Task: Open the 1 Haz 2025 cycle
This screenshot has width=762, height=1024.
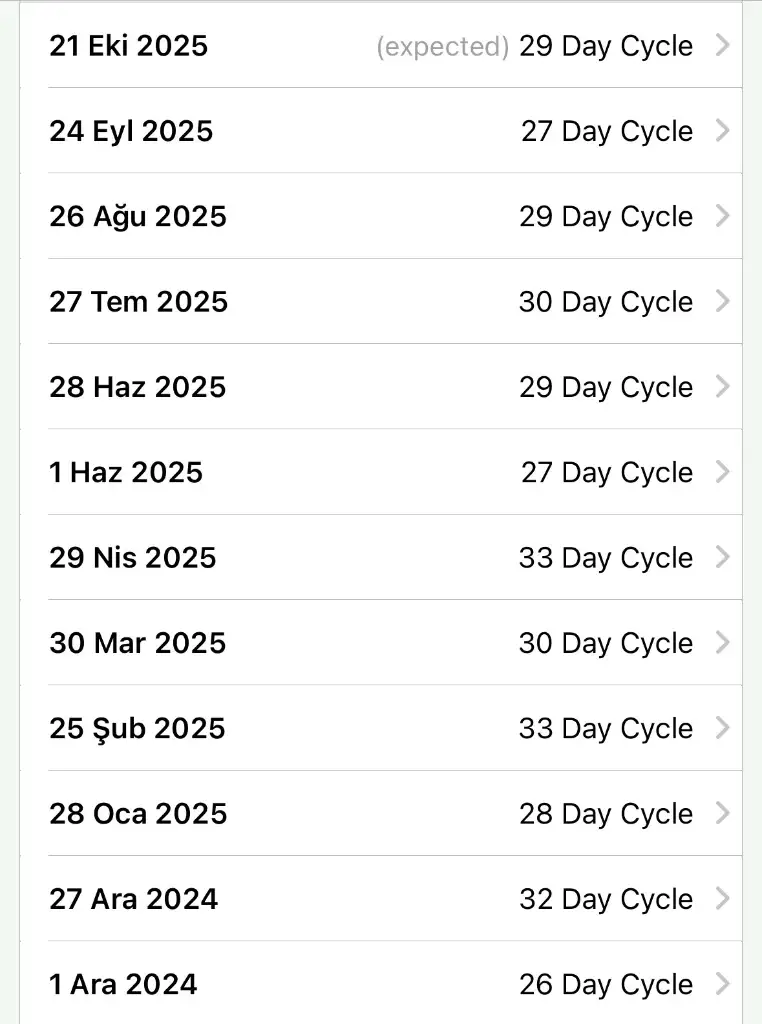Action: tap(380, 472)
